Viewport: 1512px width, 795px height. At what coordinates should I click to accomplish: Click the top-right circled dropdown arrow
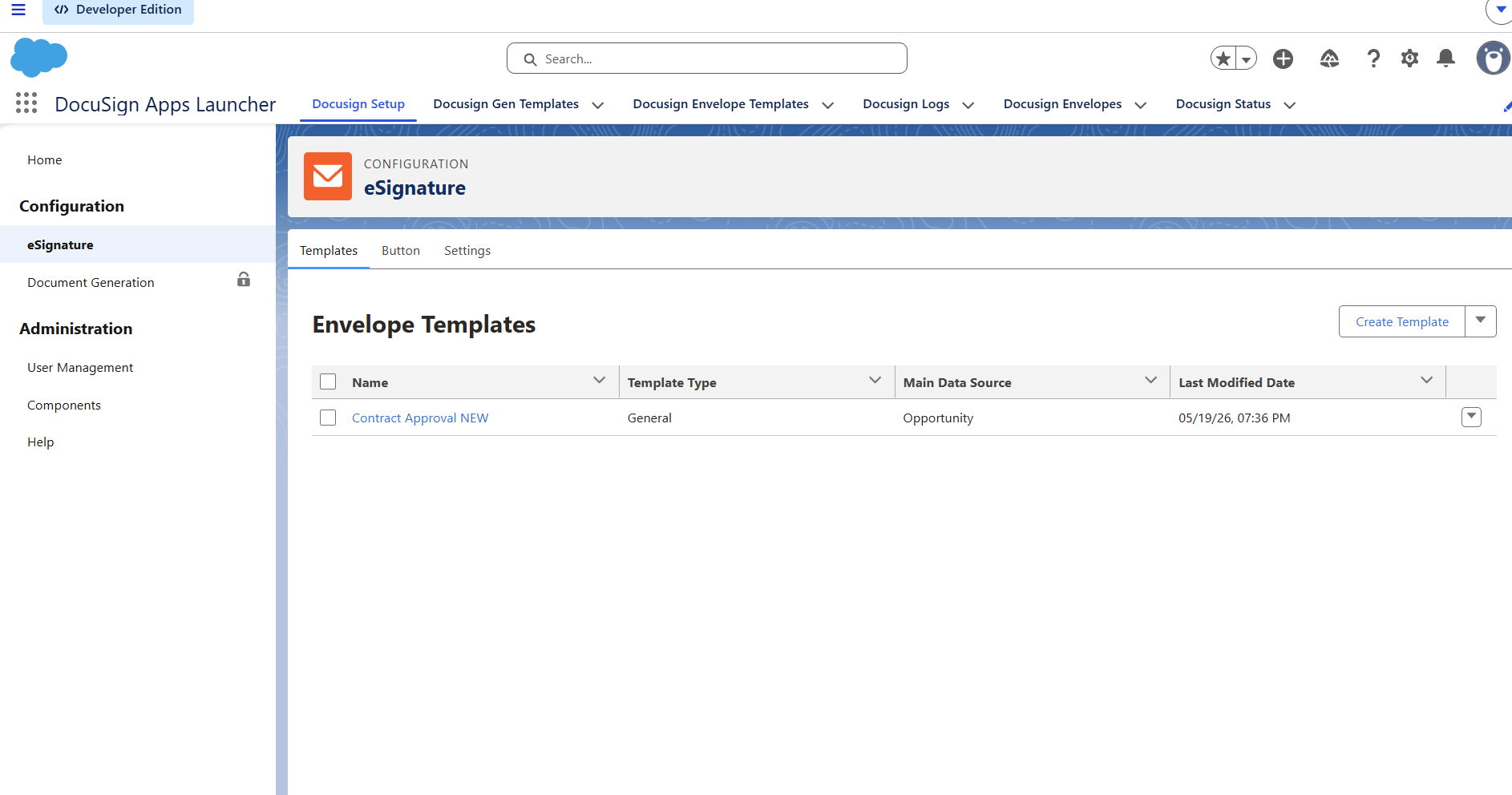tap(1501, 10)
